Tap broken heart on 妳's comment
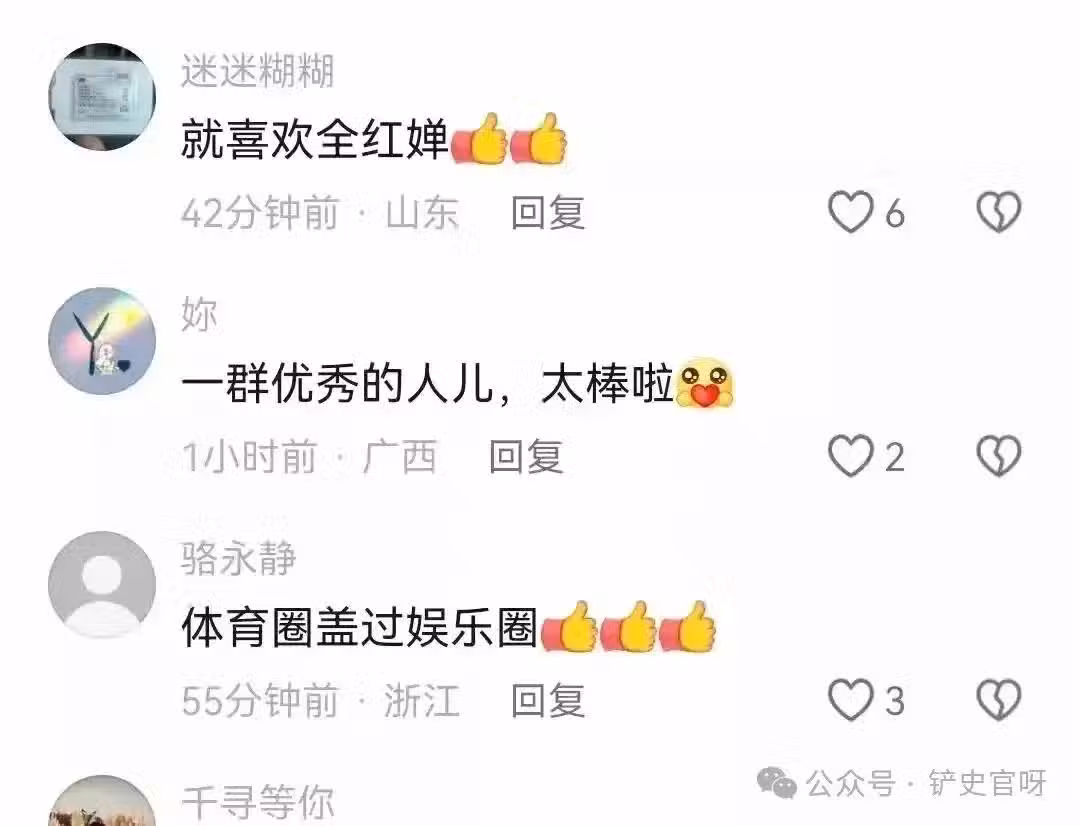The width and height of the screenshot is (1080, 826). (x=999, y=456)
